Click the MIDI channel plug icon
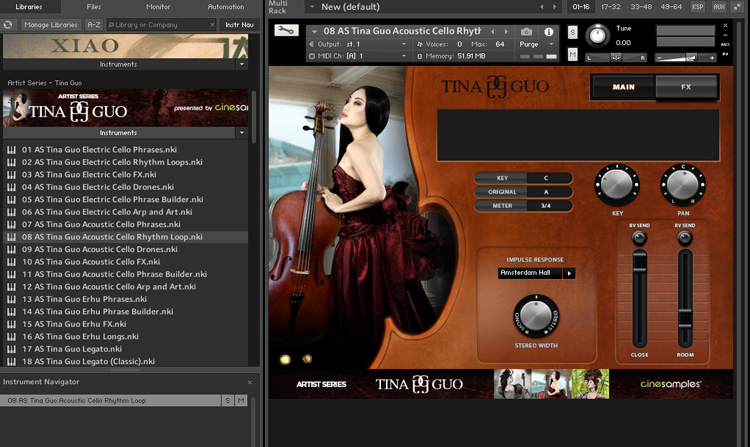Viewport: 750px width, 447px height. (x=312, y=56)
